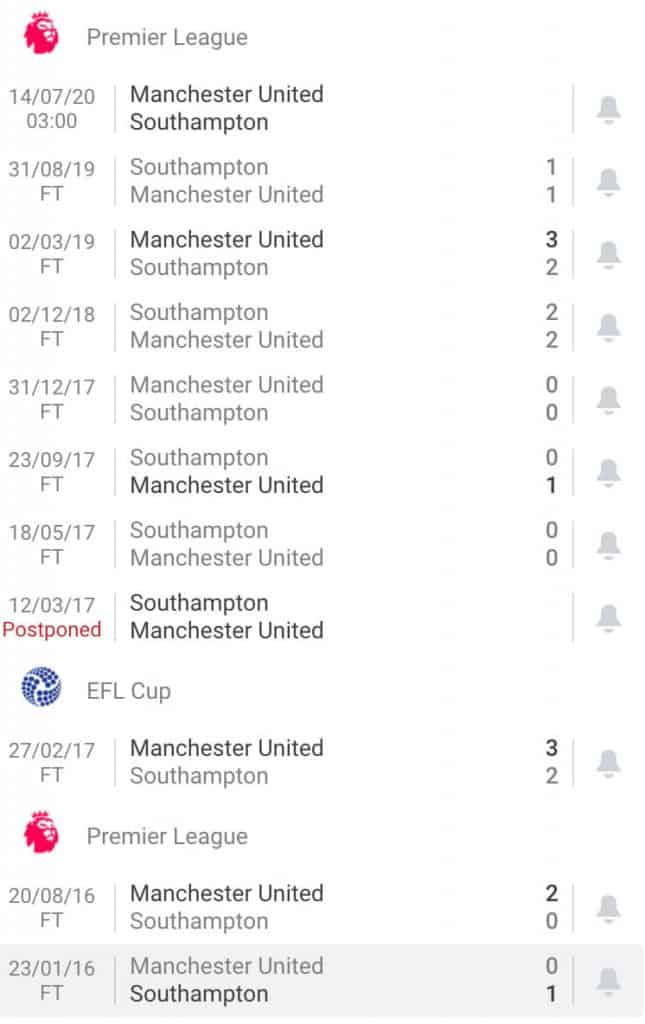Click the bell icon for the postponed match

point(609,617)
